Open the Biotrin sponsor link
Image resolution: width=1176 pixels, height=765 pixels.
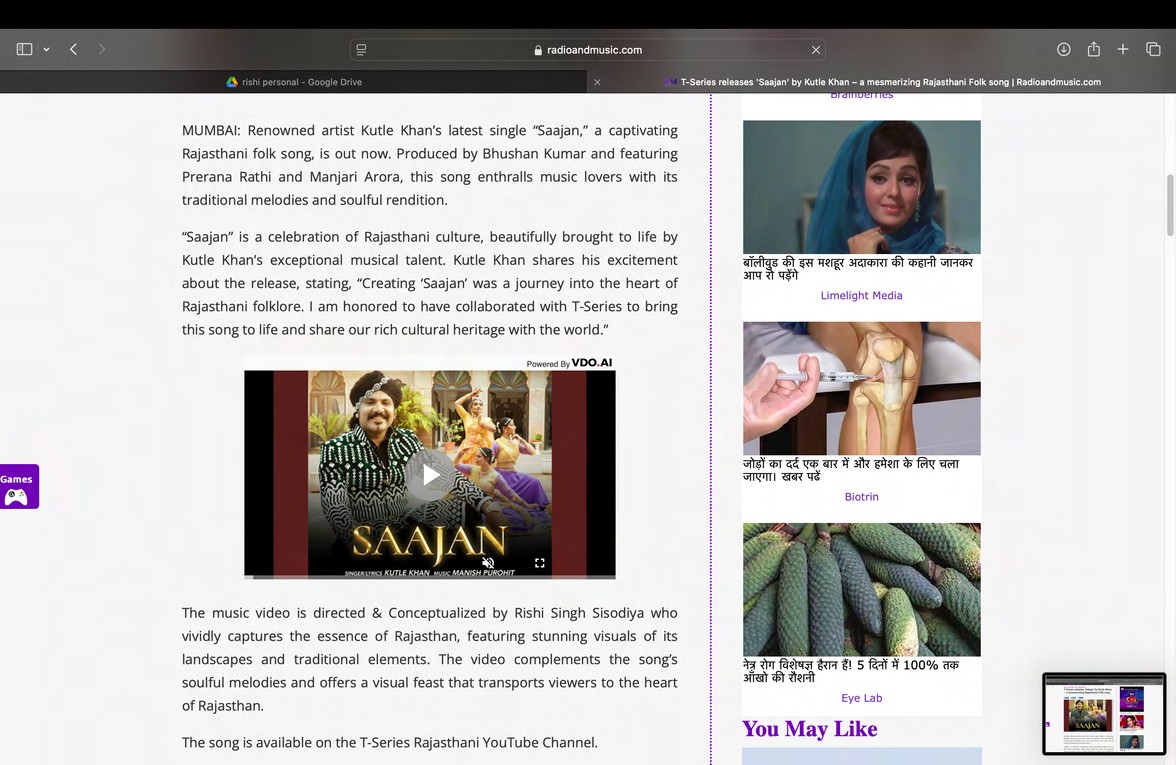click(x=861, y=496)
